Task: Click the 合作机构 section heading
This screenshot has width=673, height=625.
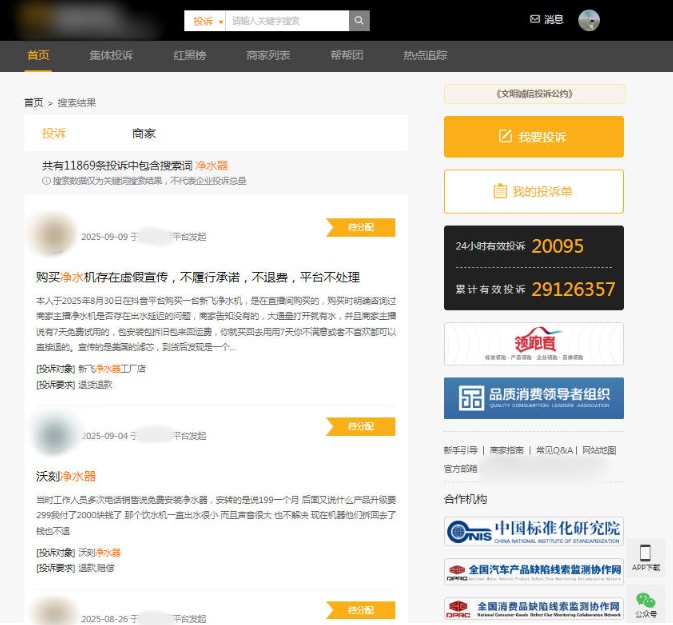Action: (466, 499)
